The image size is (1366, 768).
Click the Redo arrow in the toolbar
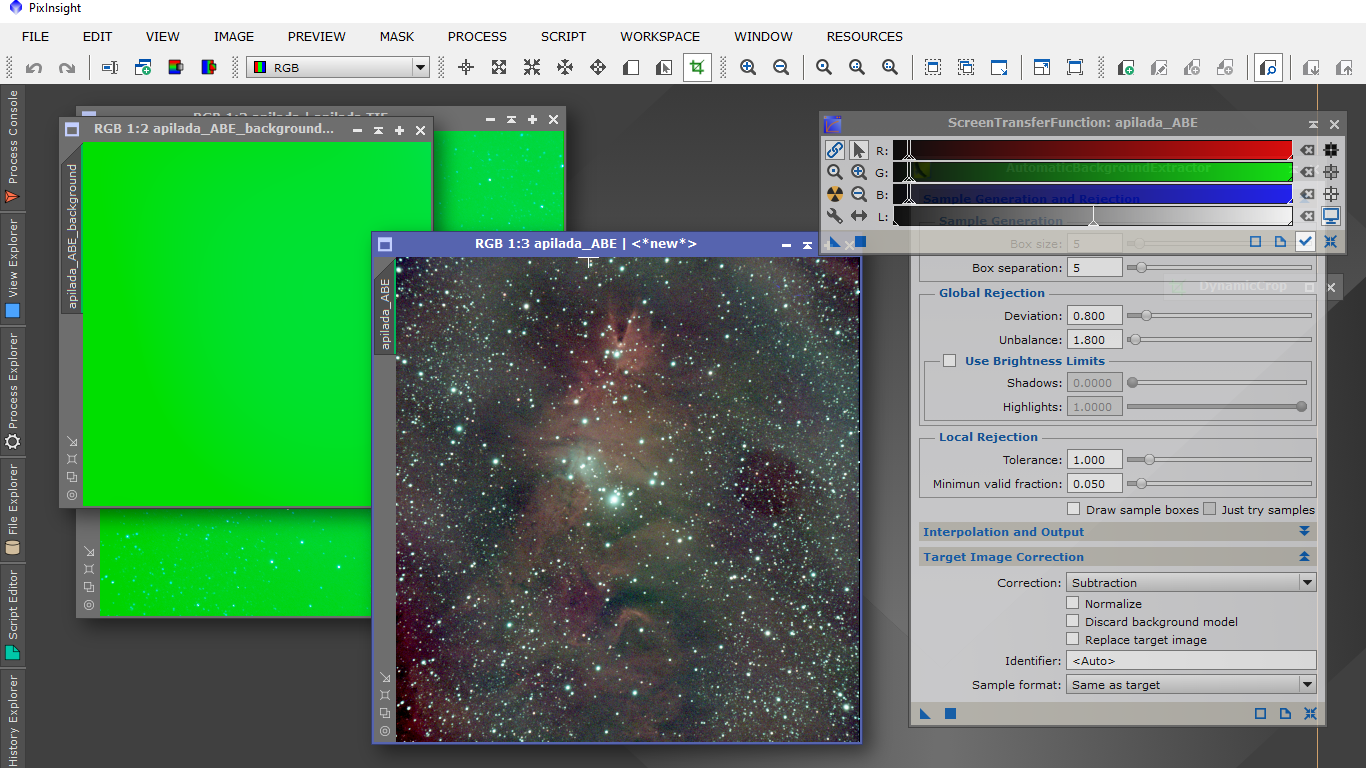[67, 68]
